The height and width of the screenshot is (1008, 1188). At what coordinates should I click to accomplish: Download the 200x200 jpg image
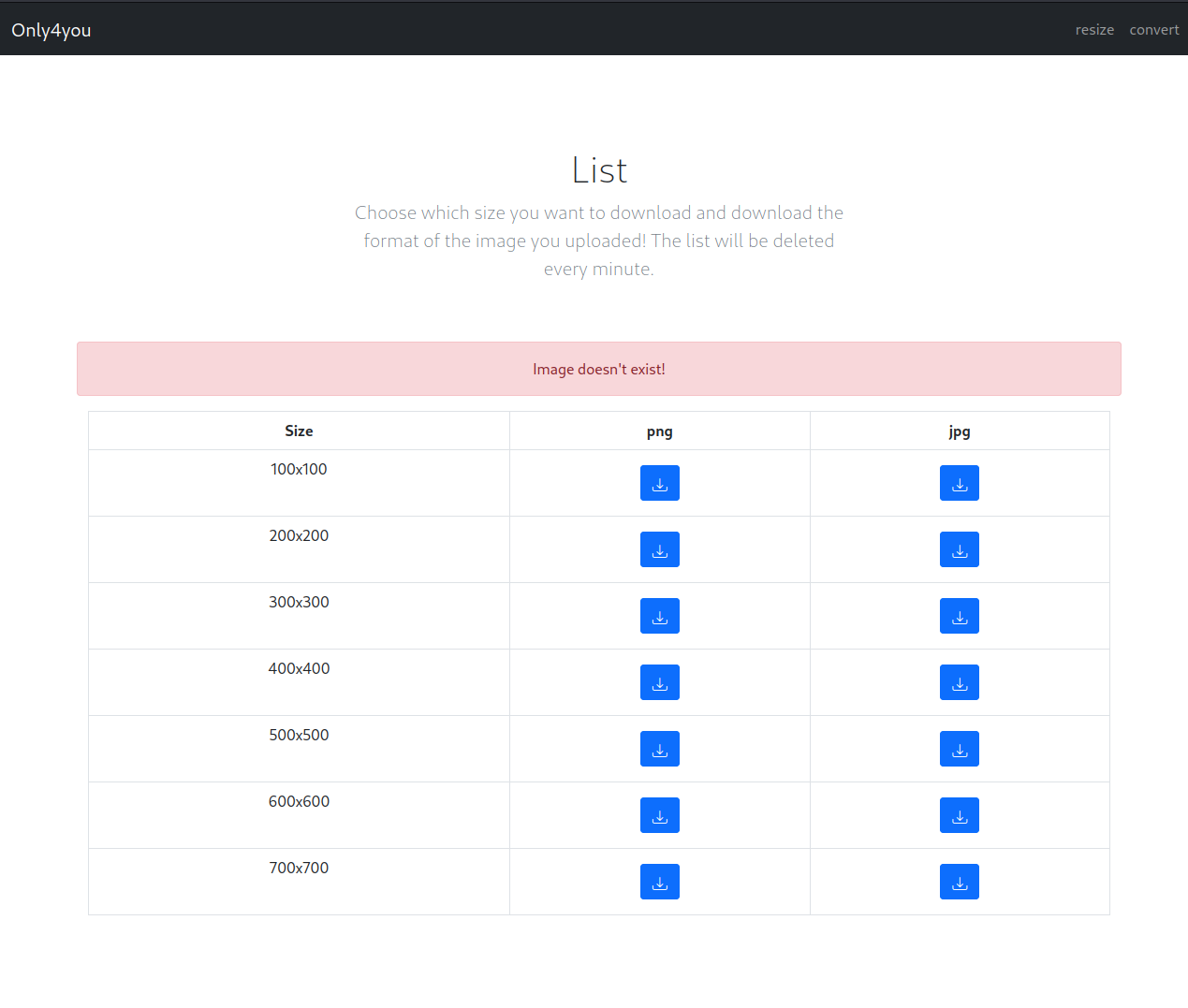tap(960, 549)
